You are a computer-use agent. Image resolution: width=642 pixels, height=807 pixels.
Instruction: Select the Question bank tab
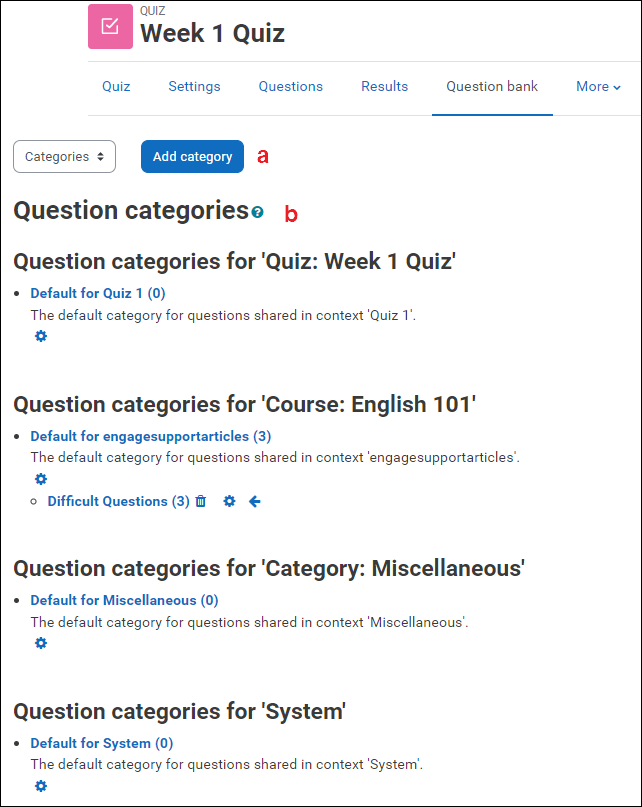point(492,87)
